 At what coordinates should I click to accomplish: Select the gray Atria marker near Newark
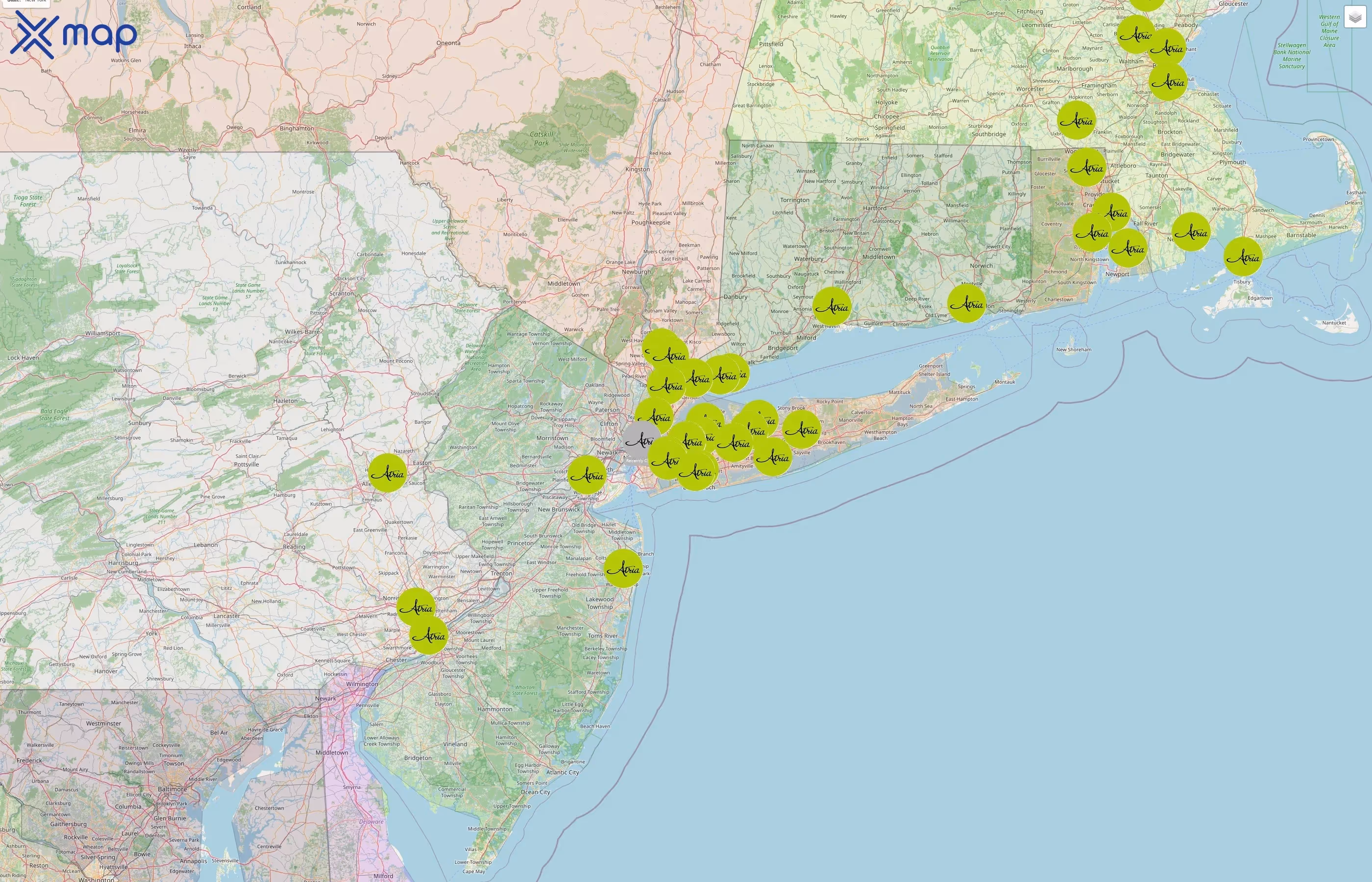pyautogui.click(x=639, y=441)
